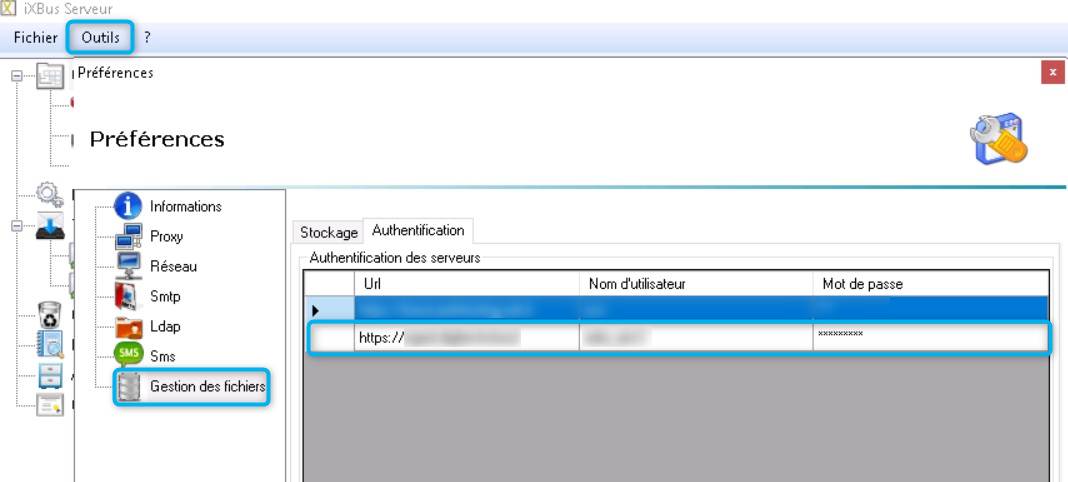Open the Réseau preferences page
The height and width of the screenshot is (482, 1068).
173,266
